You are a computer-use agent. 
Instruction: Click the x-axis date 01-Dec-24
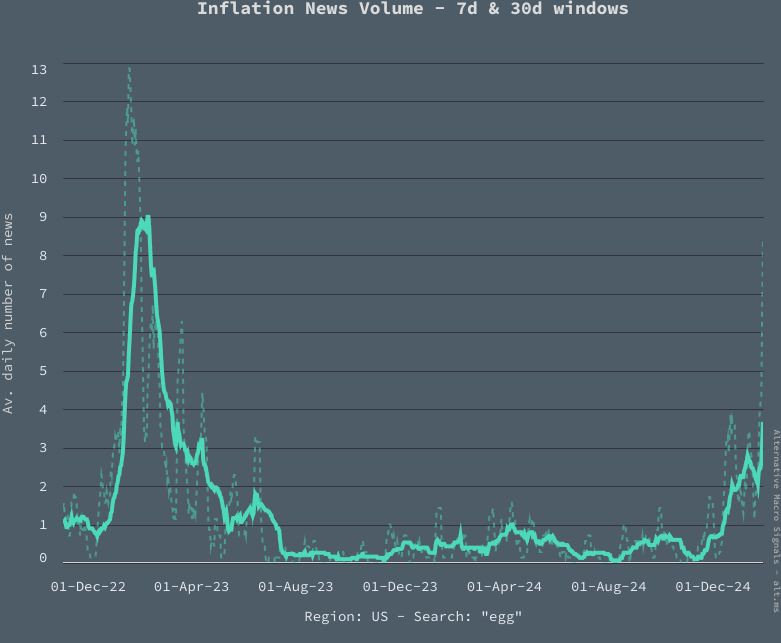point(713,587)
